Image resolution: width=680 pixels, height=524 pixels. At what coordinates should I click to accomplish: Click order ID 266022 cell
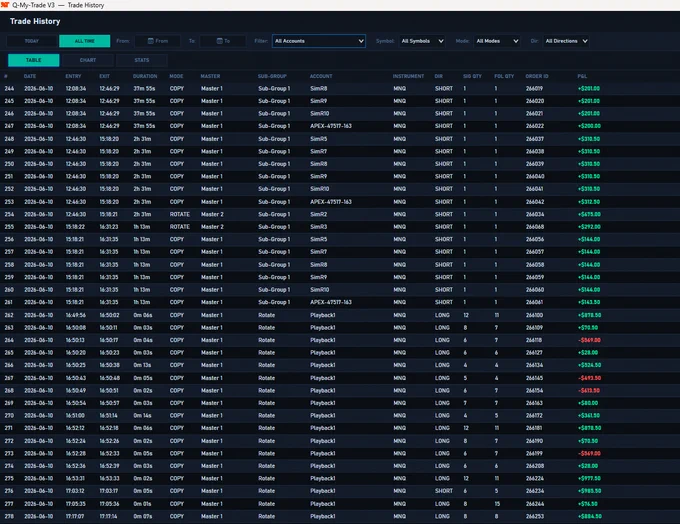coord(534,126)
